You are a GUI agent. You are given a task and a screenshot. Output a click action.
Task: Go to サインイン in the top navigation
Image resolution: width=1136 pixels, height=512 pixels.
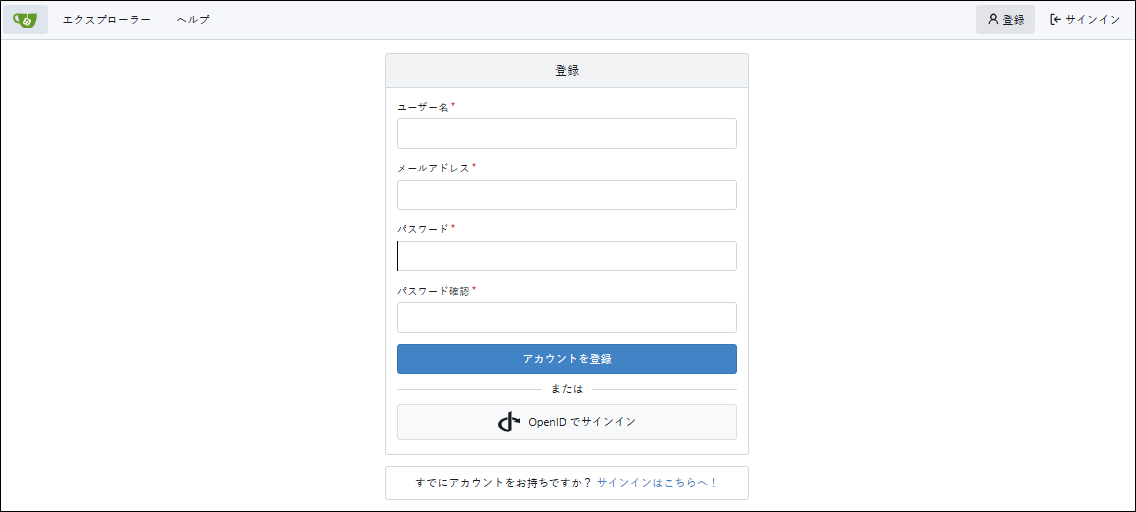tap(1085, 19)
